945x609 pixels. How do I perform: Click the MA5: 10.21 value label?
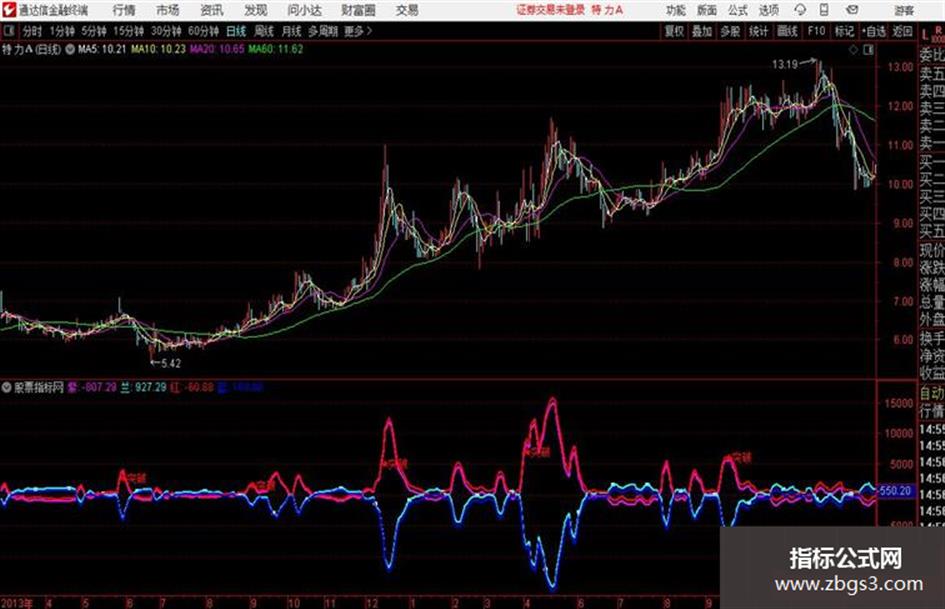(102, 49)
